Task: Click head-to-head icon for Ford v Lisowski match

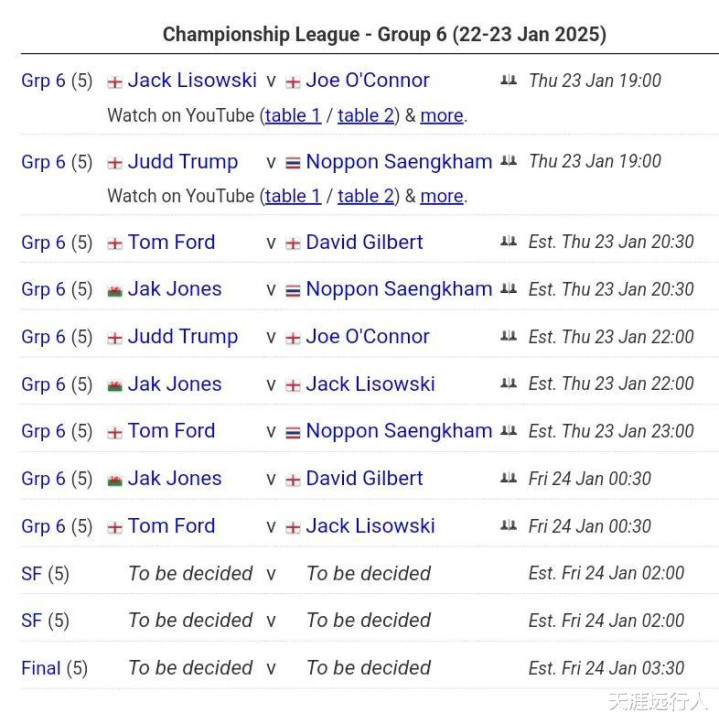Action: click(508, 526)
